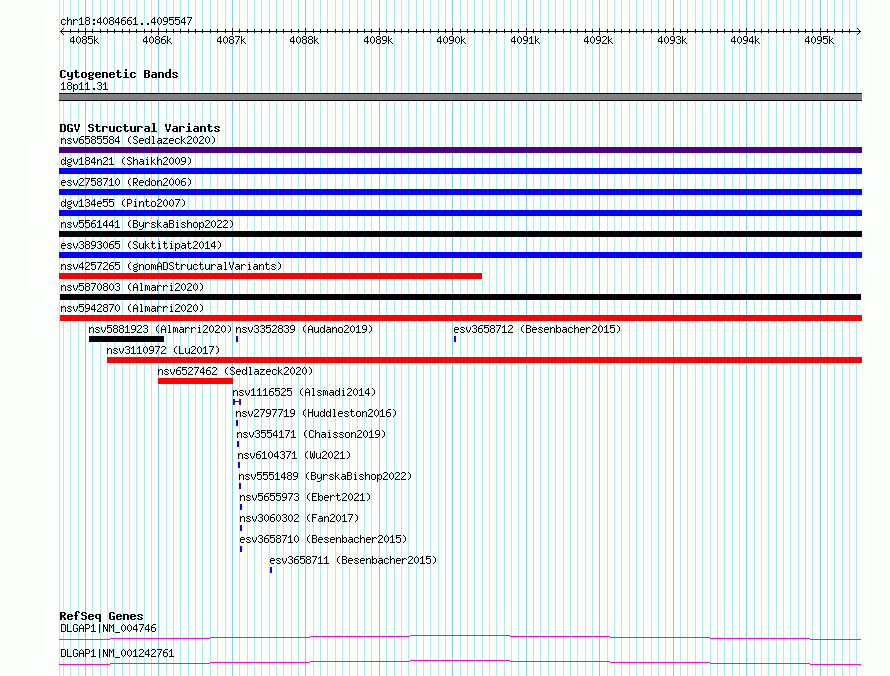Open variant nsv3352839 (Audano2019) label
This screenshot has height=676, width=890.
pyautogui.click(x=304, y=329)
